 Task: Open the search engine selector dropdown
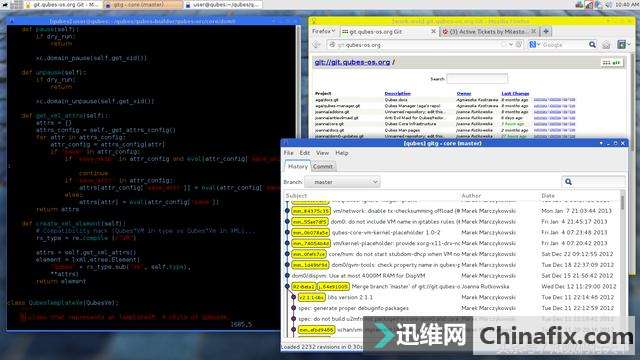tap(535, 44)
